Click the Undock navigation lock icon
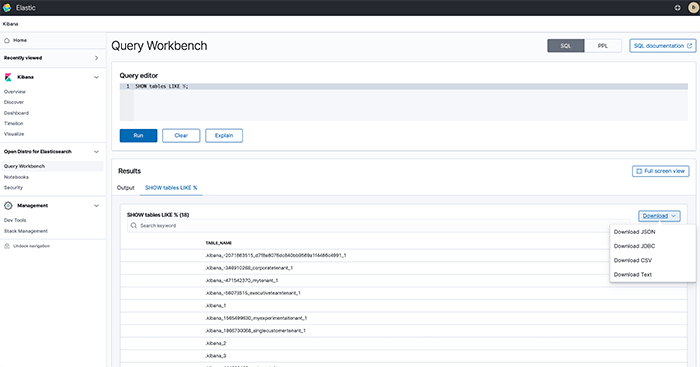 [x=7, y=246]
